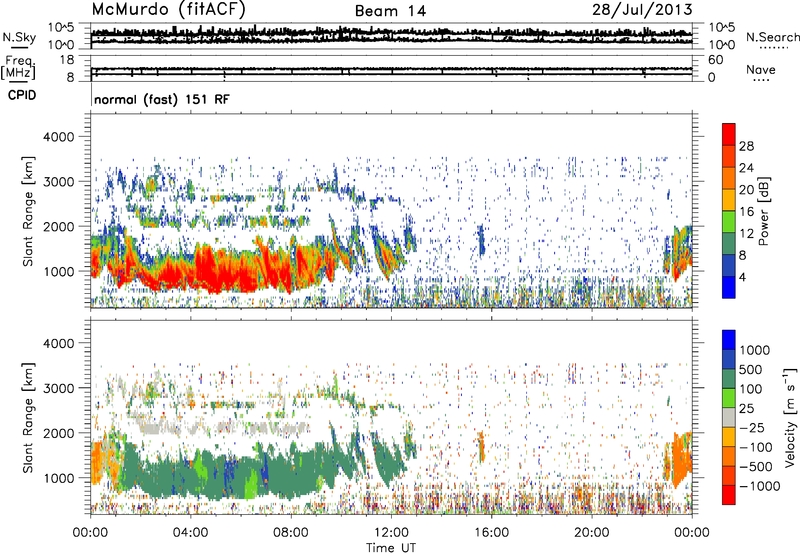800x554 pixels.
Task: Click the '4000' tick on power panel
Action: [59, 137]
